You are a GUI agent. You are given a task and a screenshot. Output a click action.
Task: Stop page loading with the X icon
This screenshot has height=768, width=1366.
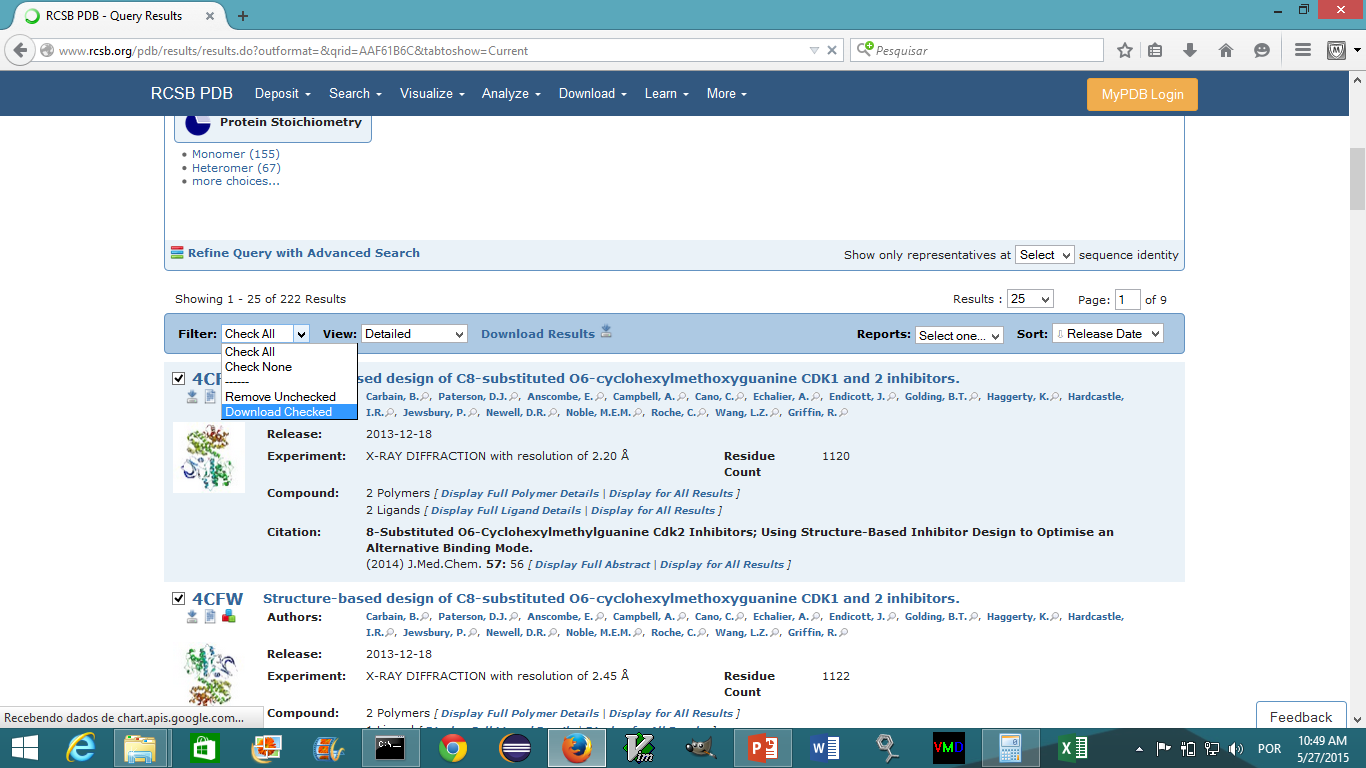click(832, 50)
